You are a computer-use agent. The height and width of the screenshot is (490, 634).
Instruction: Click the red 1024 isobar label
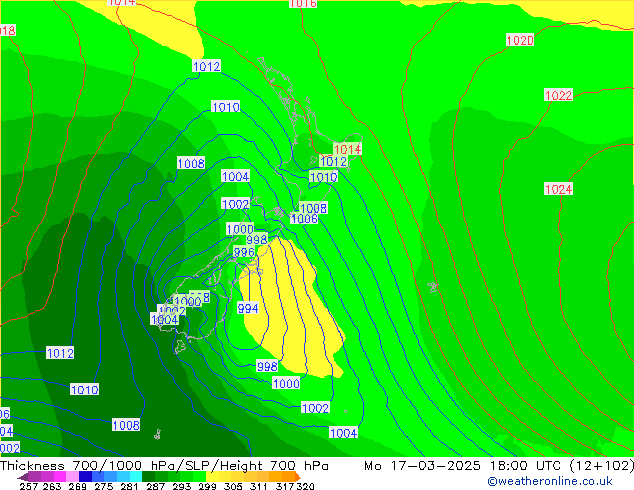(x=558, y=189)
